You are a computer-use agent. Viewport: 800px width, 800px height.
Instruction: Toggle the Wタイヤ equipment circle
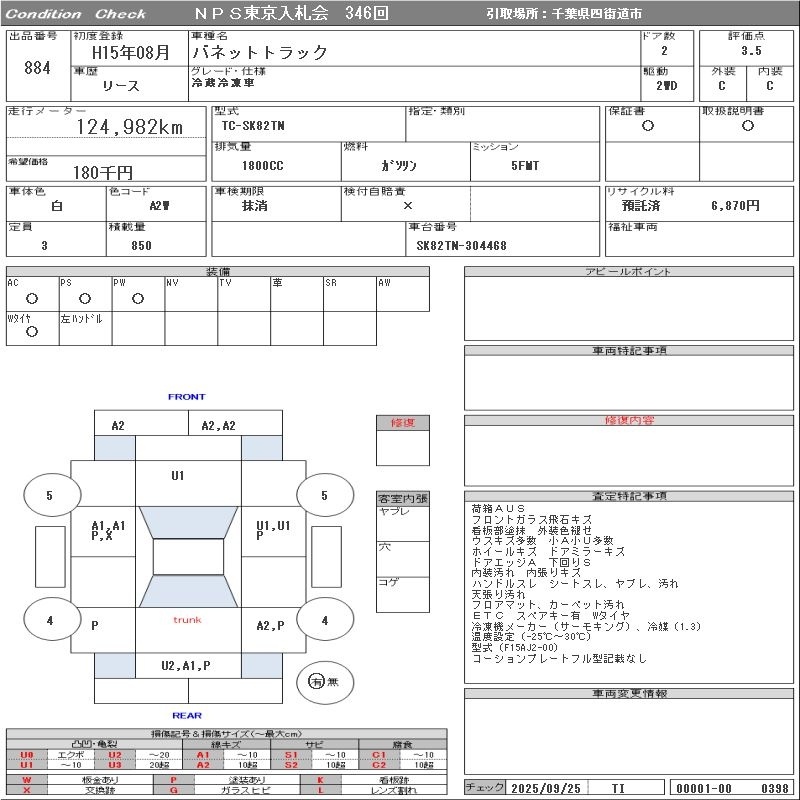point(32,332)
